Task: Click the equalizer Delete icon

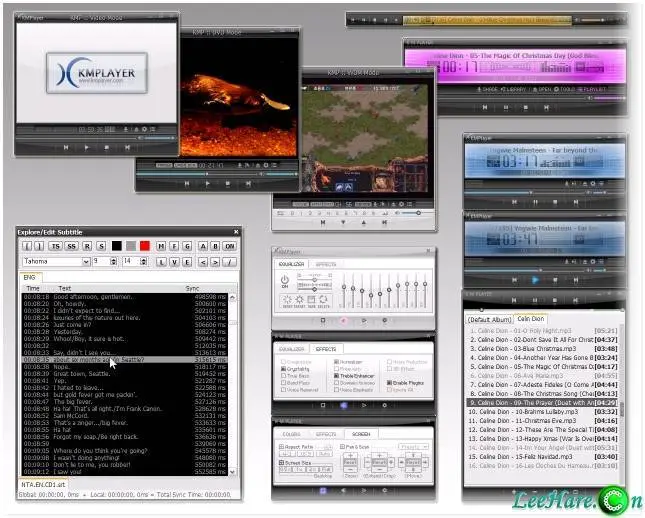Action: [324, 302]
